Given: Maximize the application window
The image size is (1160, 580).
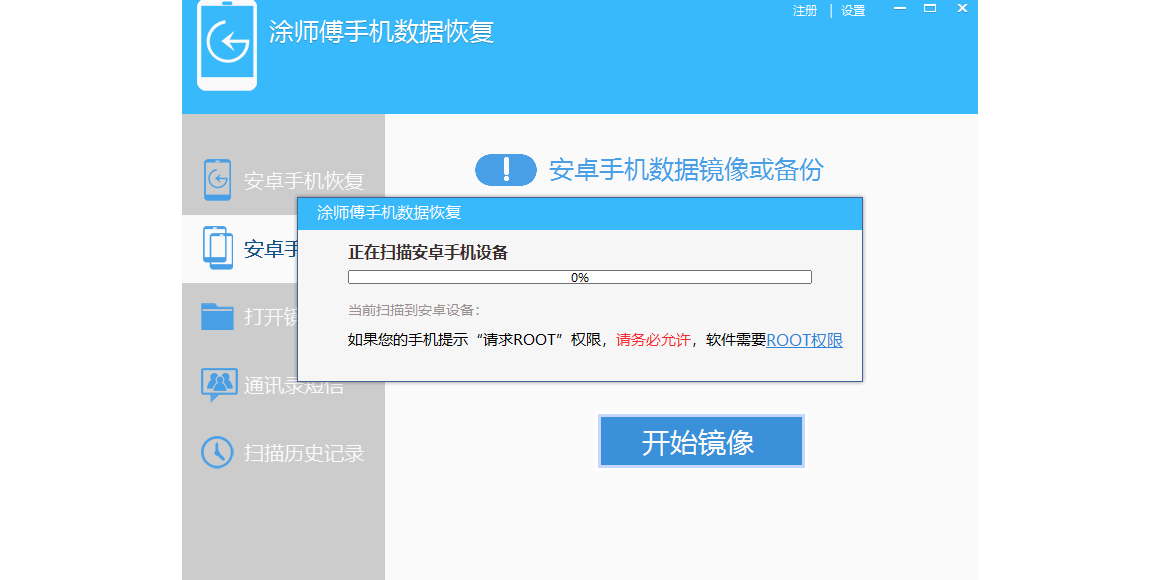Looking at the screenshot, I should (930, 9).
